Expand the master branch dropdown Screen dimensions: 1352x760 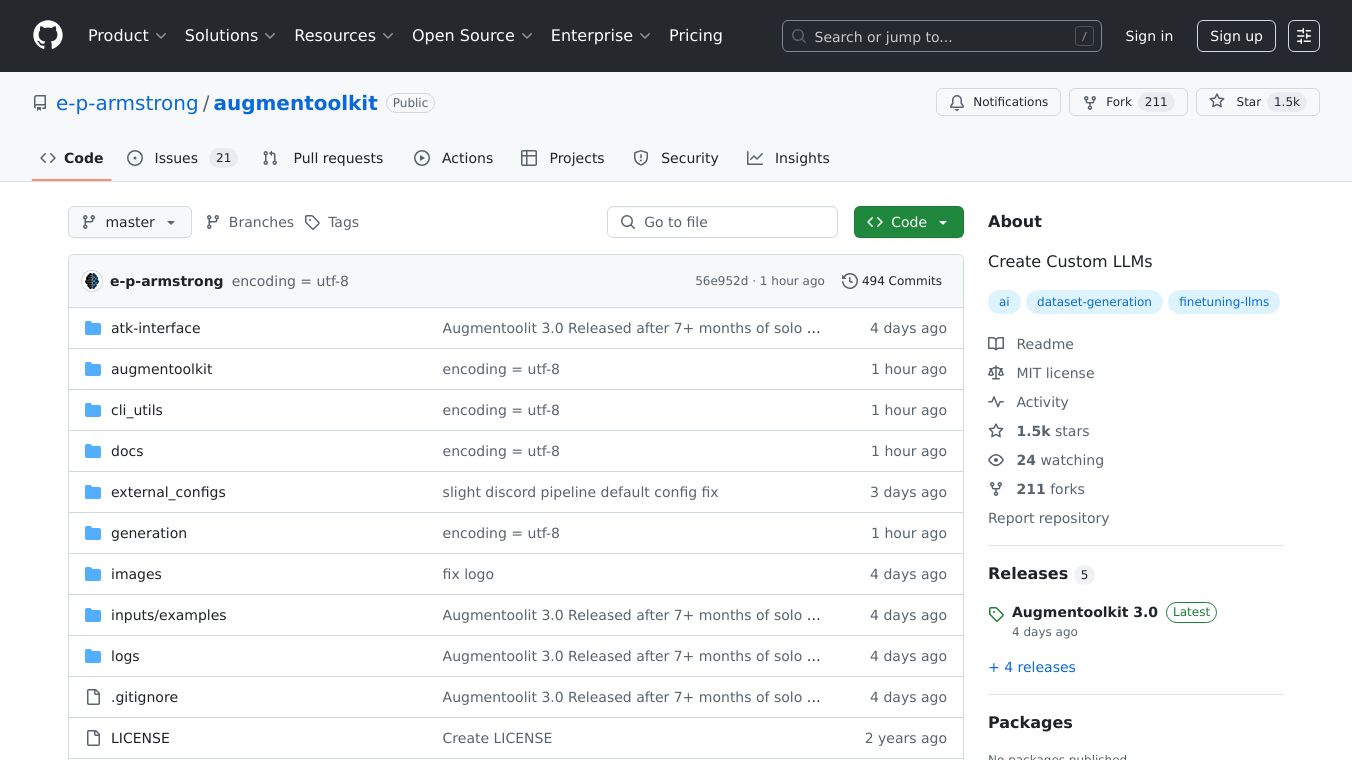pos(130,222)
